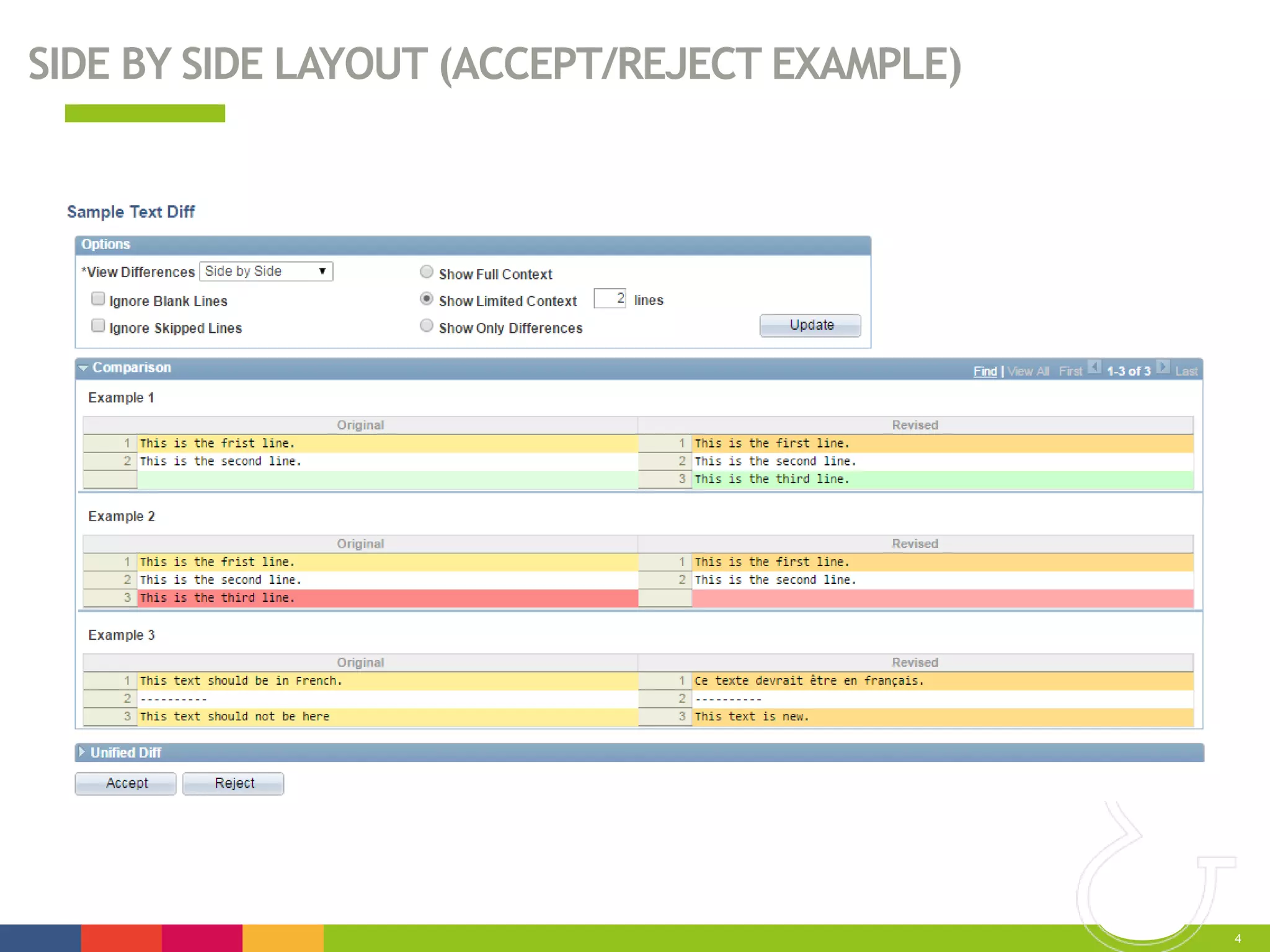Go to Last page link
Viewport: 1270px width, 952px height.
click(1186, 371)
